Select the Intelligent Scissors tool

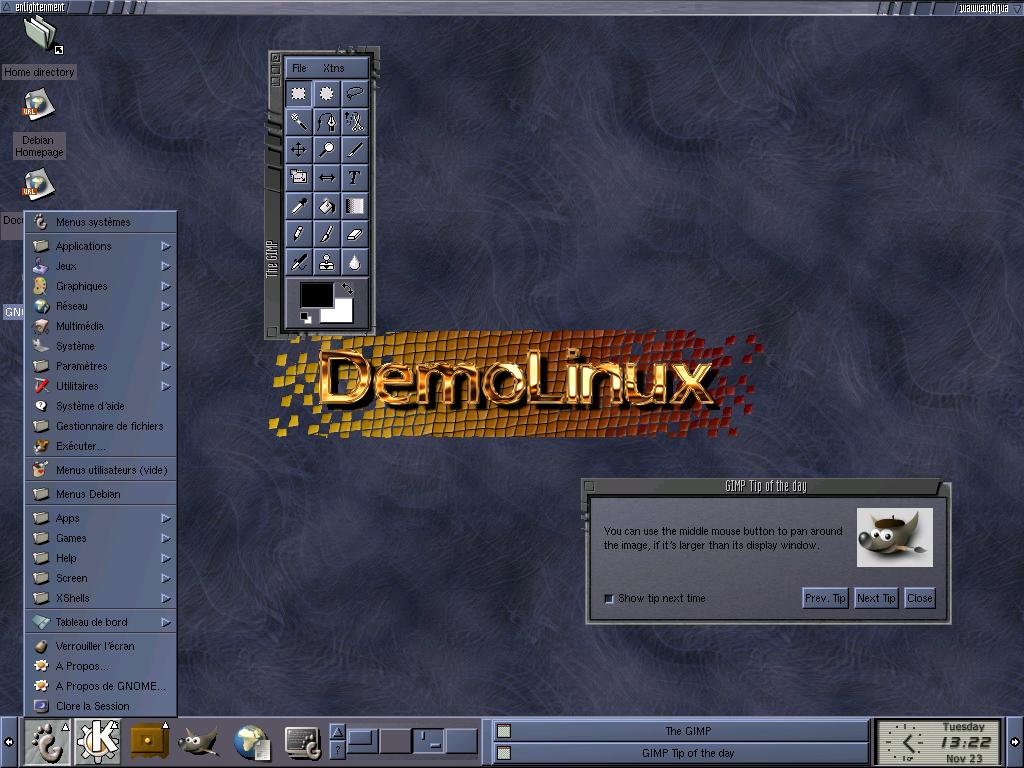[x=355, y=121]
